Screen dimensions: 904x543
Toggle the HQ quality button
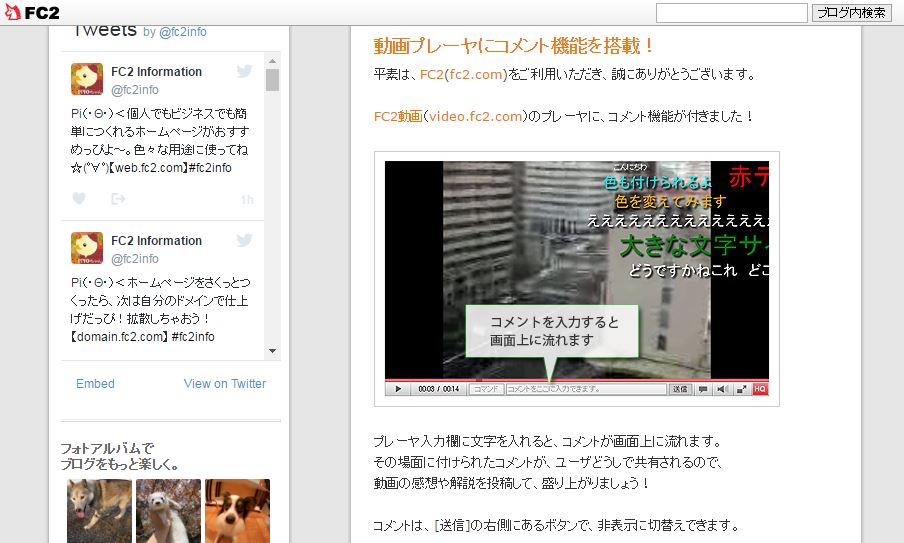point(760,389)
